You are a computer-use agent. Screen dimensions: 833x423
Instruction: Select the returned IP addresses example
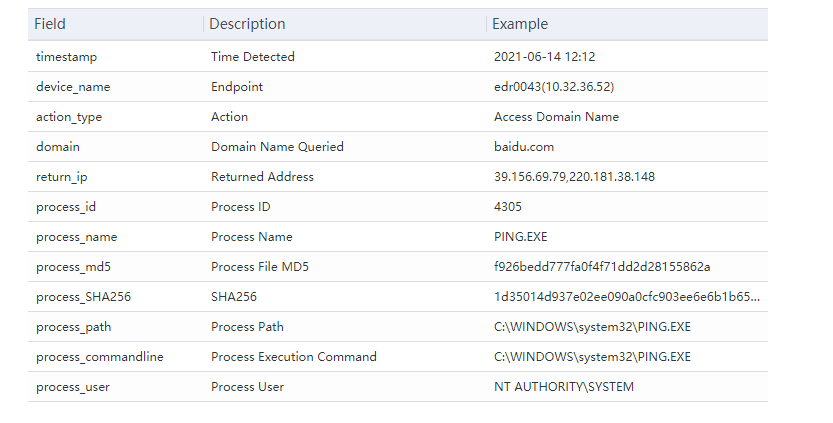coord(574,177)
